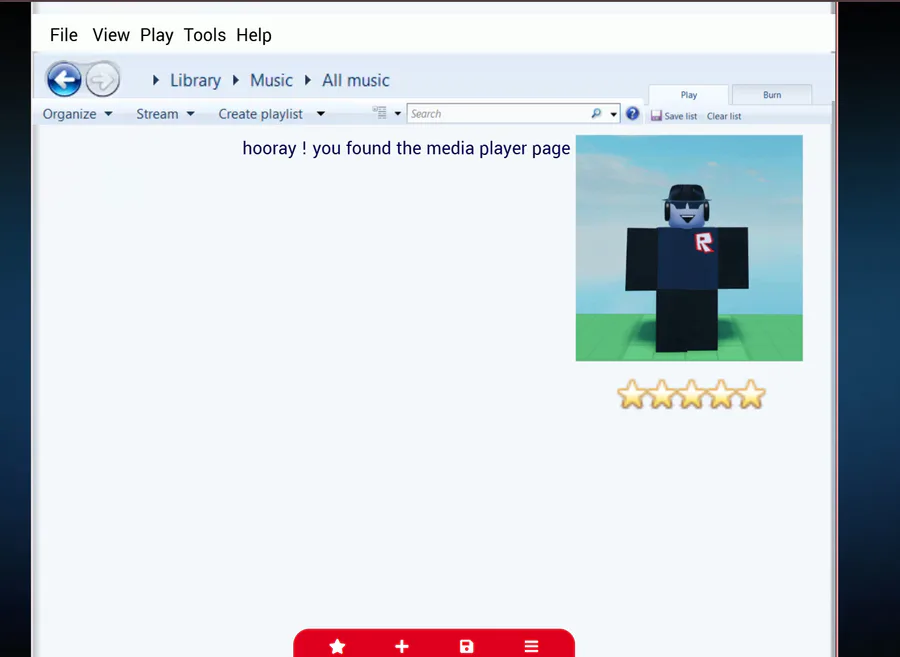Click the save disk icon in red bar
This screenshot has height=657, width=900.
(x=467, y=647)
